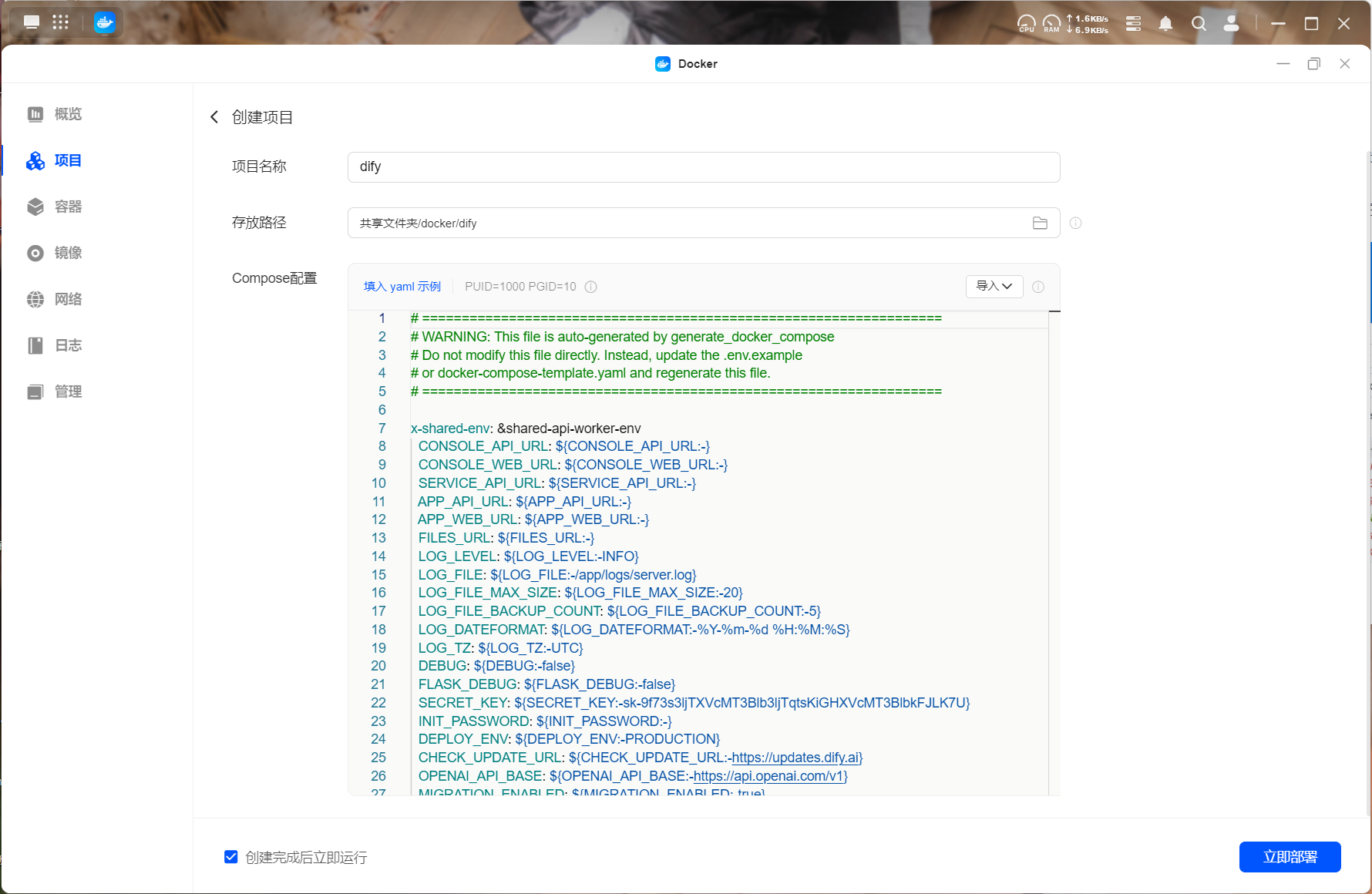
Task: Click the WARNING comment line
Action: coord(622,337)
